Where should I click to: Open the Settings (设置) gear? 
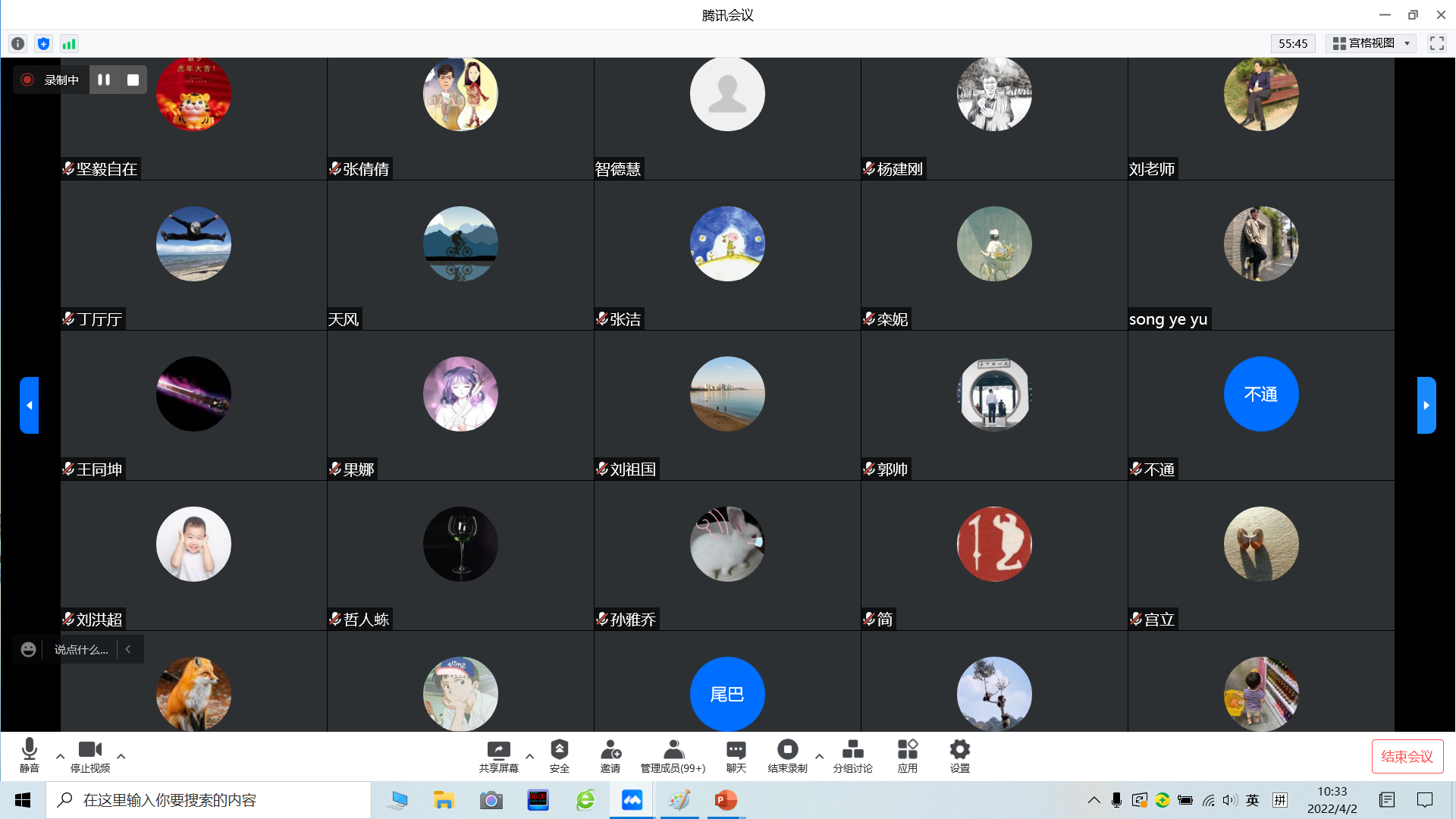[959, 756]
